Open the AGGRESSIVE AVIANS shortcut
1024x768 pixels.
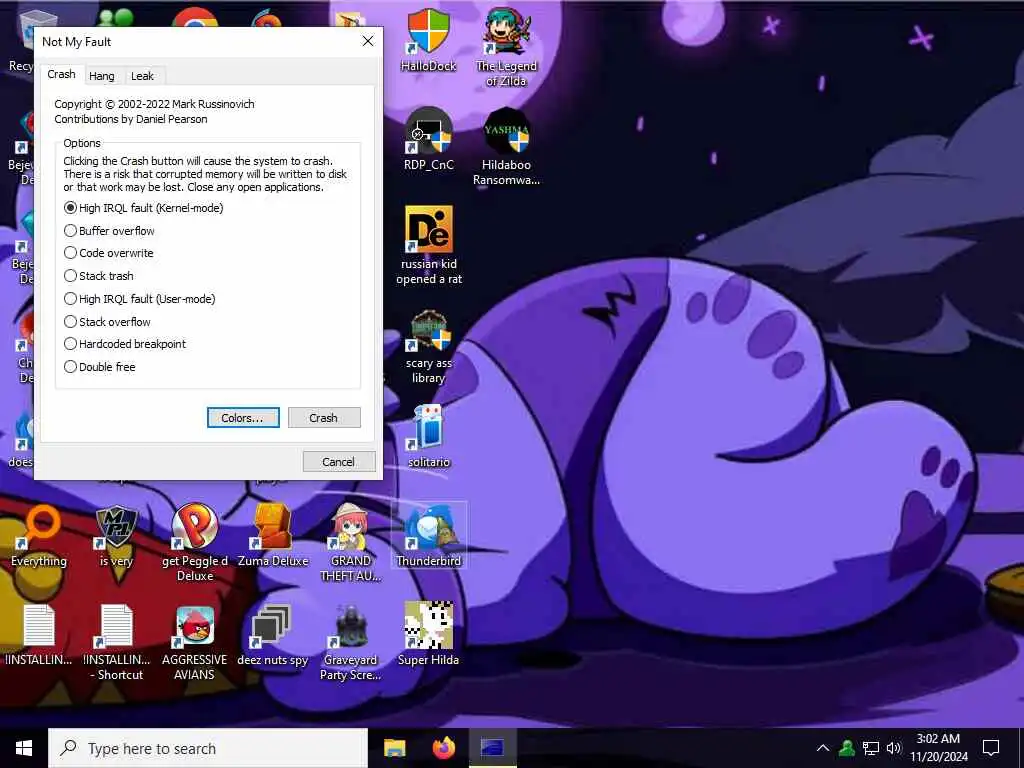click(x=195, y=642)
